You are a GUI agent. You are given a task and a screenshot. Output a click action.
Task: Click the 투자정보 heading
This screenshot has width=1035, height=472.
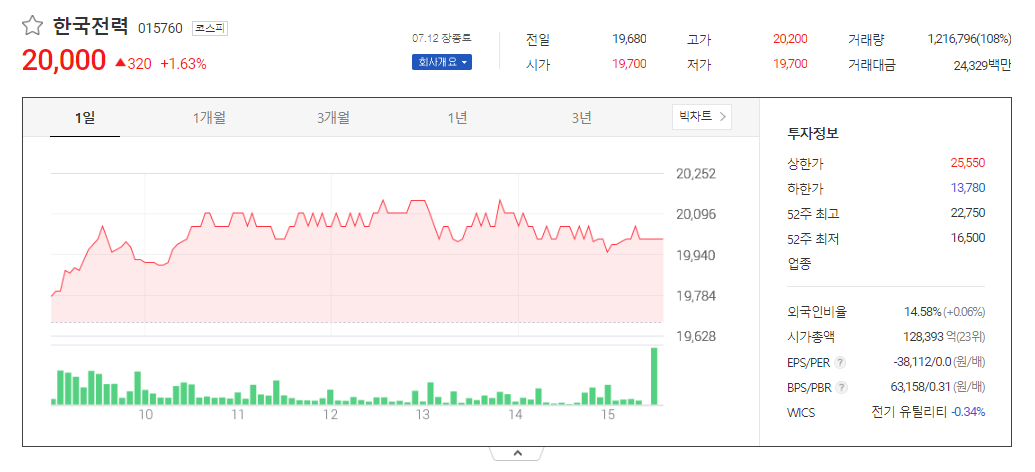[x=813, y=133]
